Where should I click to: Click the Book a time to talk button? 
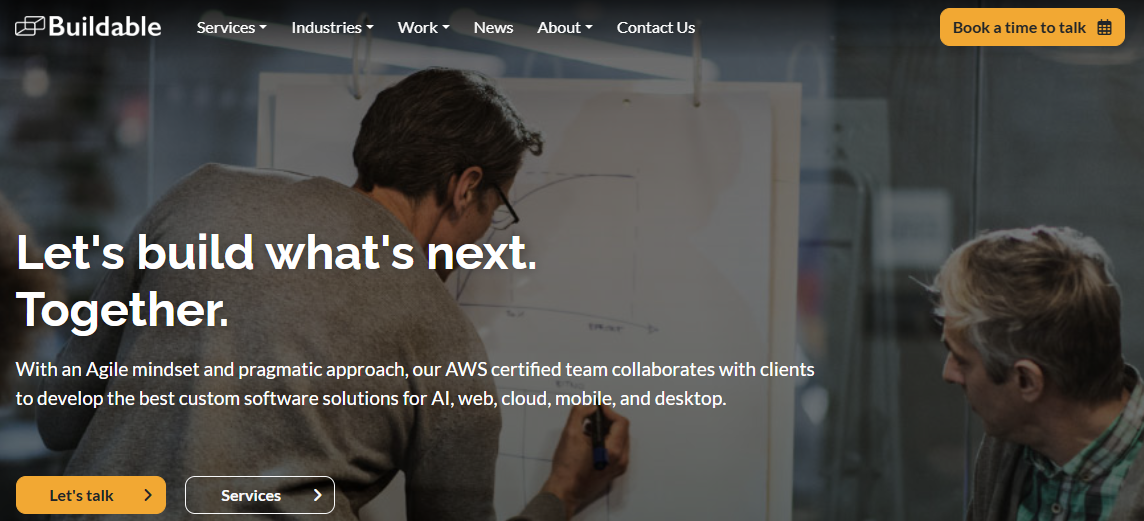point(1032,27)
